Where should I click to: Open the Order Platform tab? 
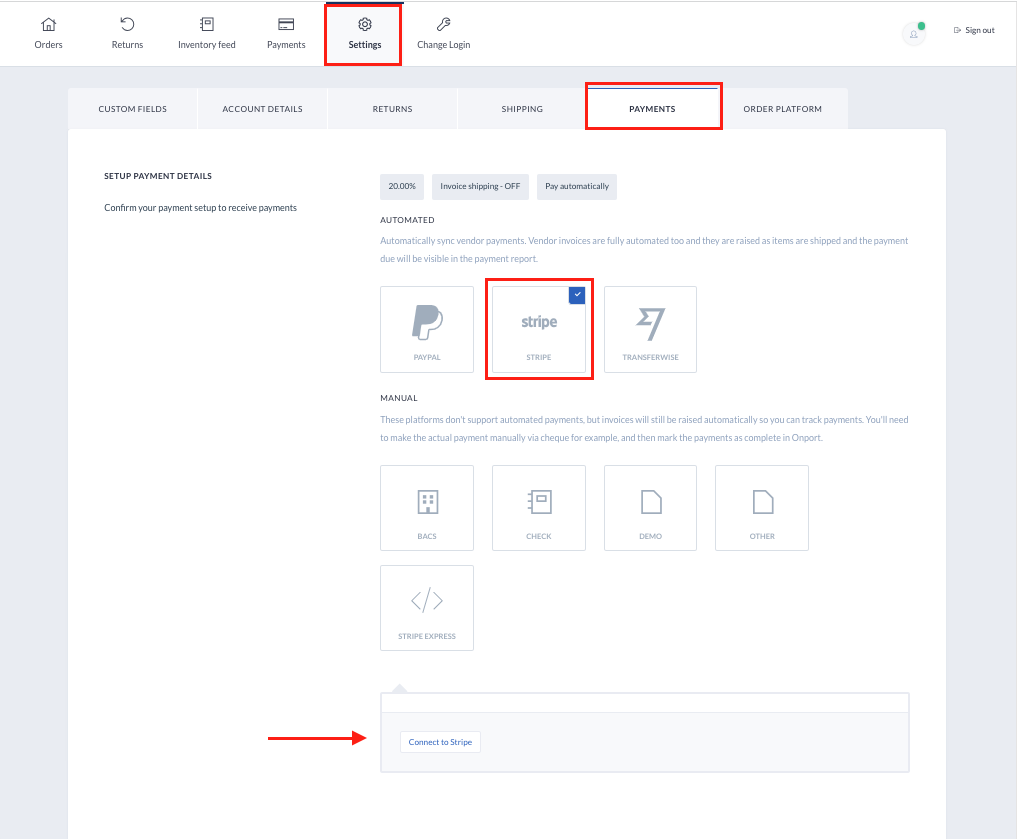point(782,109)
